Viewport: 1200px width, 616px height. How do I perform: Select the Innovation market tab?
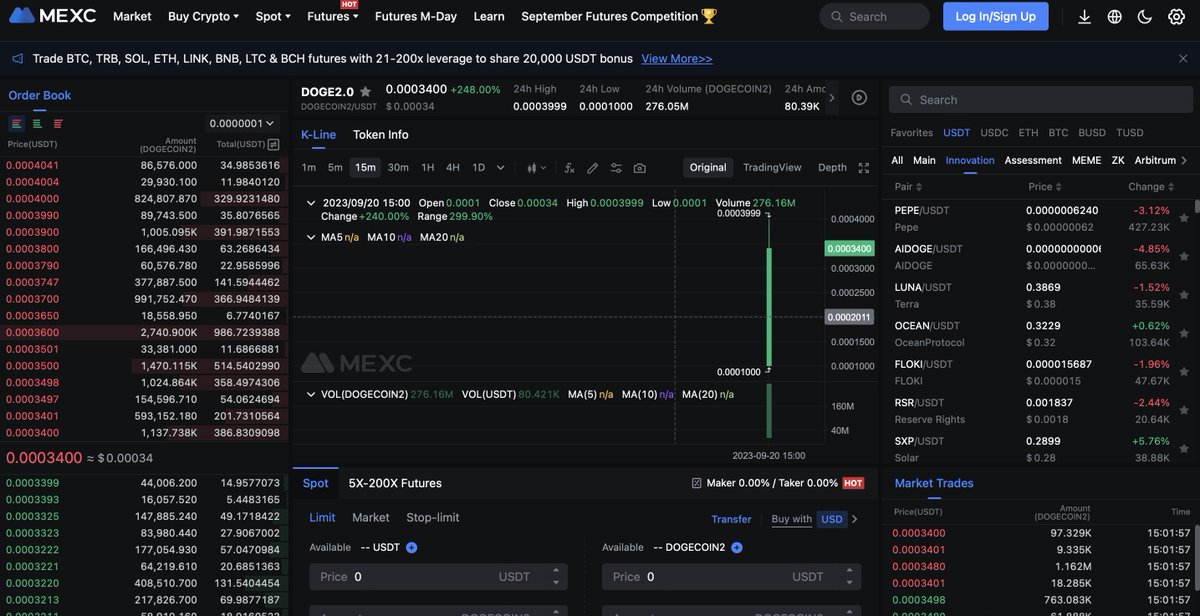(970, 160)
